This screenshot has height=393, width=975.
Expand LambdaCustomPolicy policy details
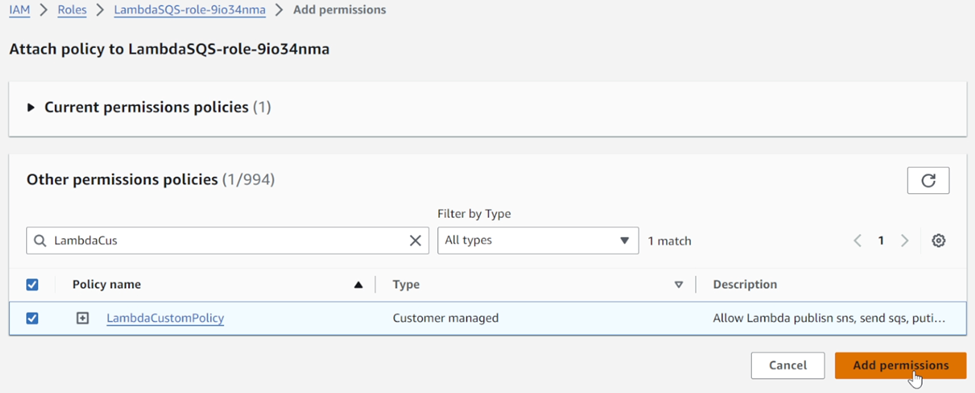(x=82, y=318)
